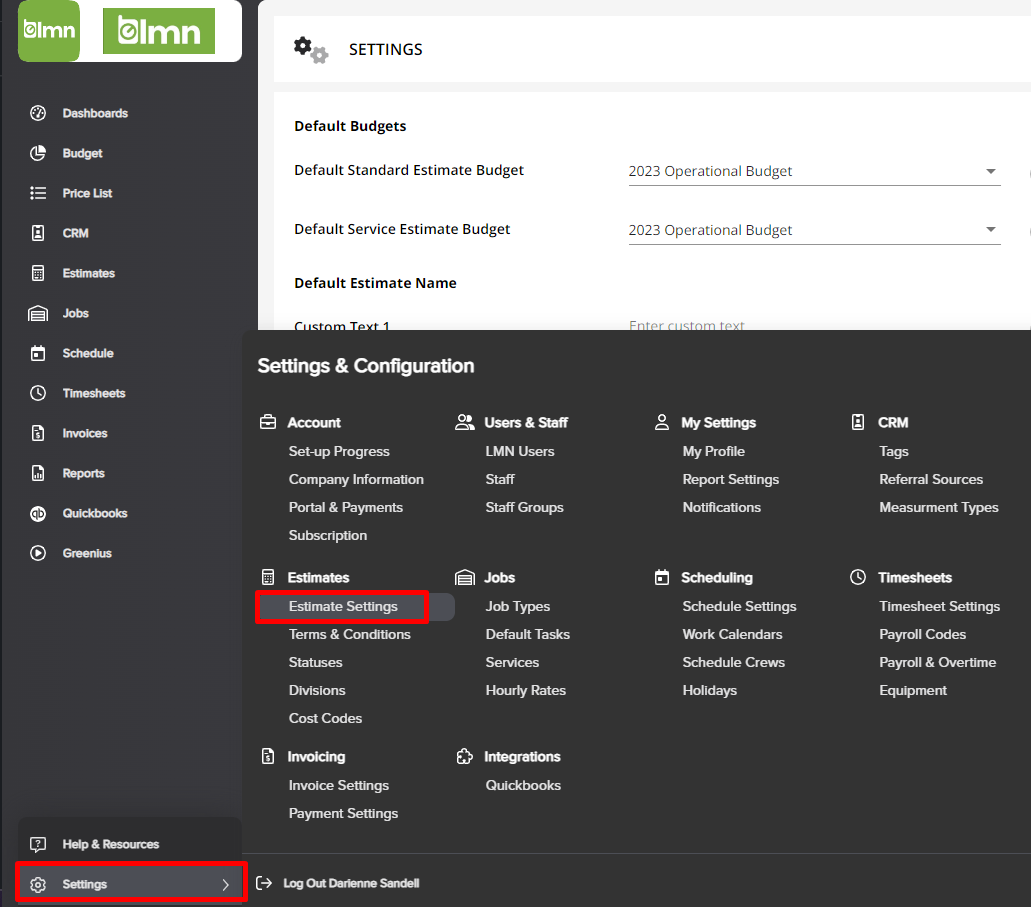The height and width of the screenshot is (907, 1031).
Task: Click the wide LMN logo banner
Action: [158, 31]
